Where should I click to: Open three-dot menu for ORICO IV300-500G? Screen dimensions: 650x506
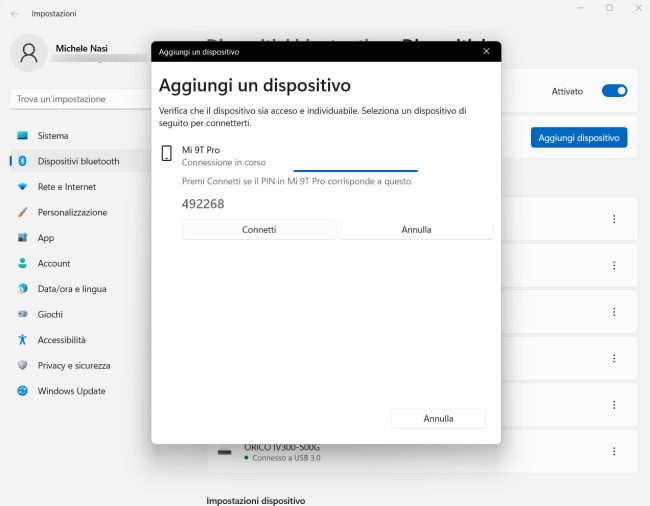(614, 452)
